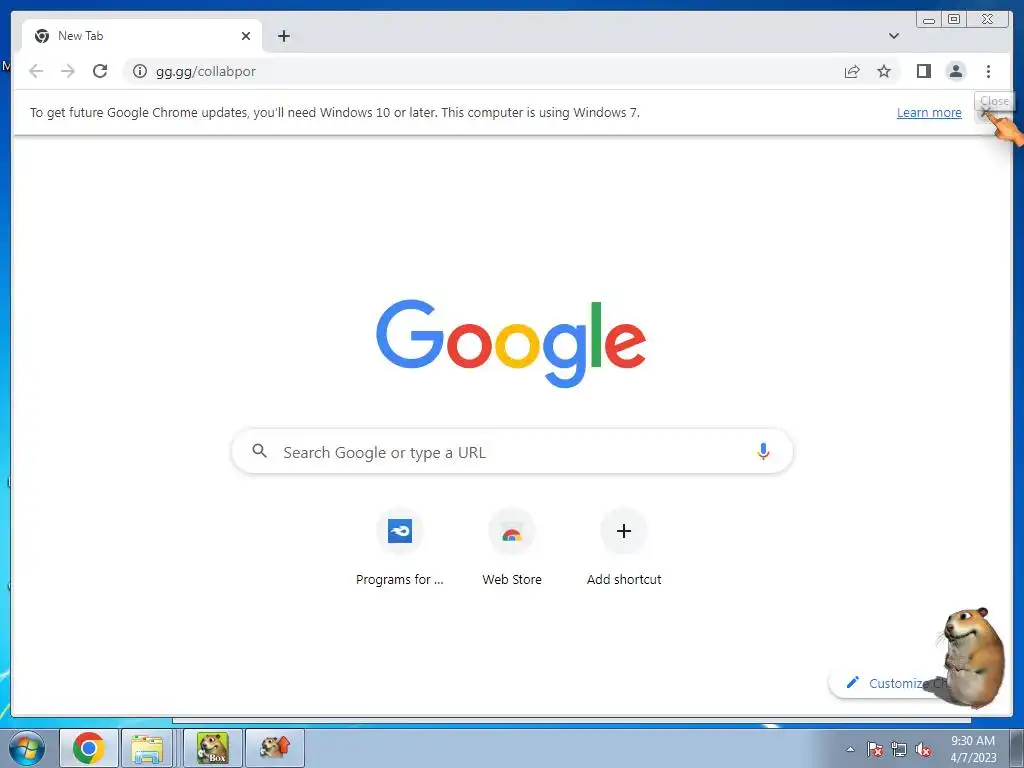1024x768 pixels.
Task: Select the New Tab tab
Action: click(142, 36)
